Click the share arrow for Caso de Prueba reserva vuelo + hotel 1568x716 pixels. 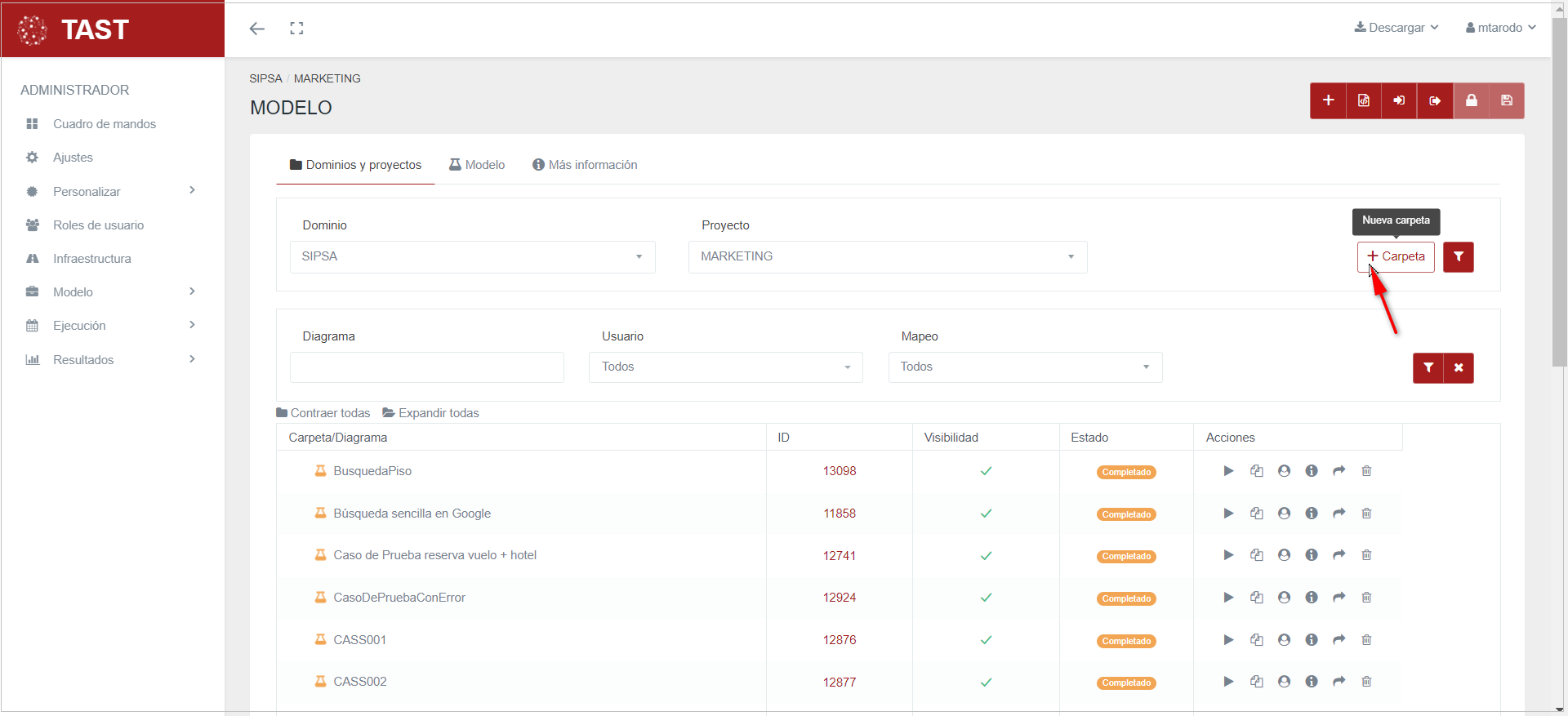coord(1339,555)
